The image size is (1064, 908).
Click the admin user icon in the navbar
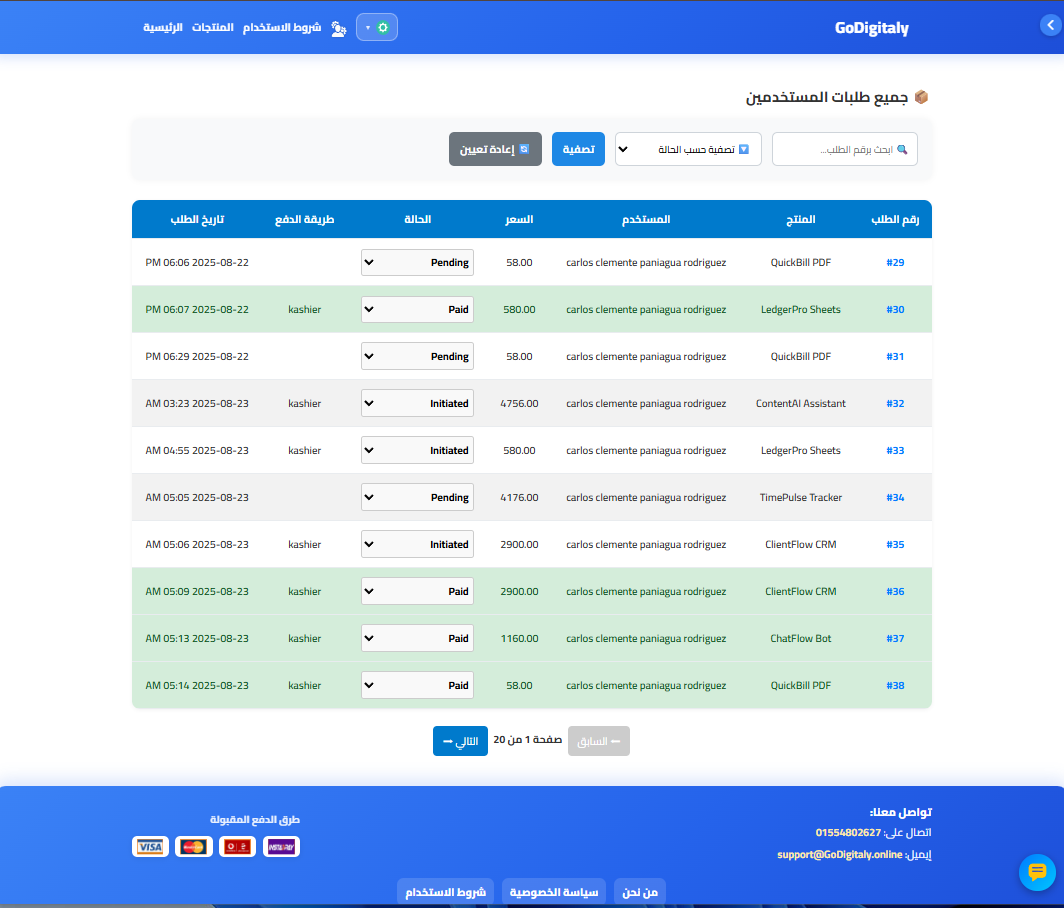tap(338, 29)
